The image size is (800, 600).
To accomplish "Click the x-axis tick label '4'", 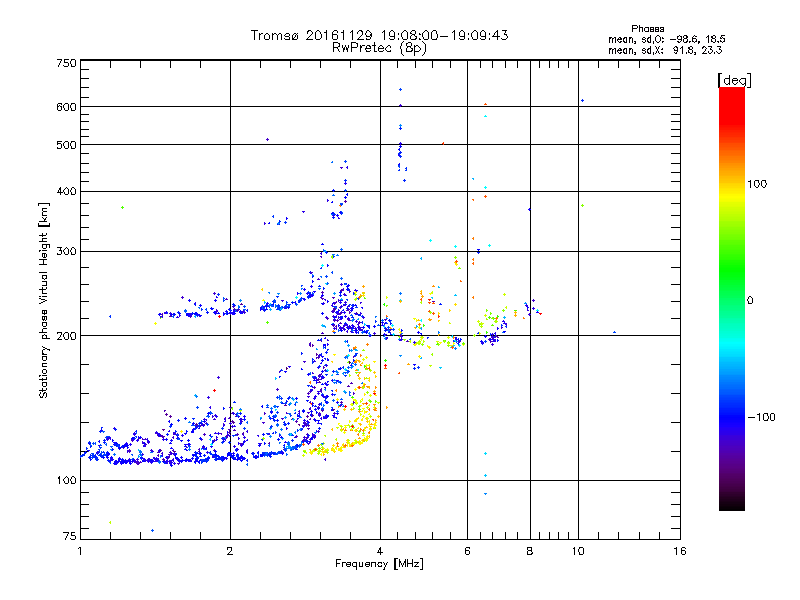I will click(x=380, y=551).
